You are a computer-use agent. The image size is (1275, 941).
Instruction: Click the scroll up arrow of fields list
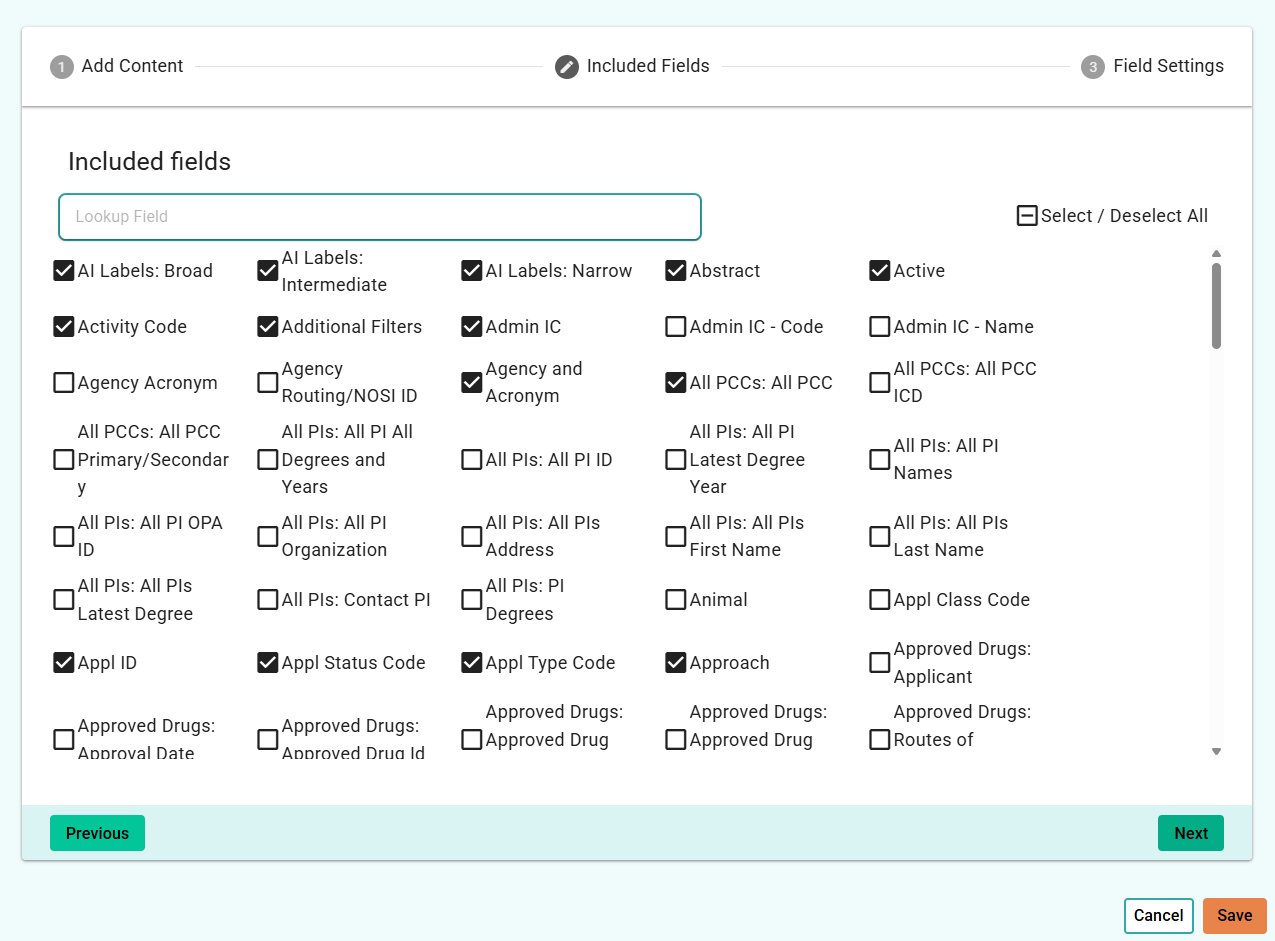1217,254
